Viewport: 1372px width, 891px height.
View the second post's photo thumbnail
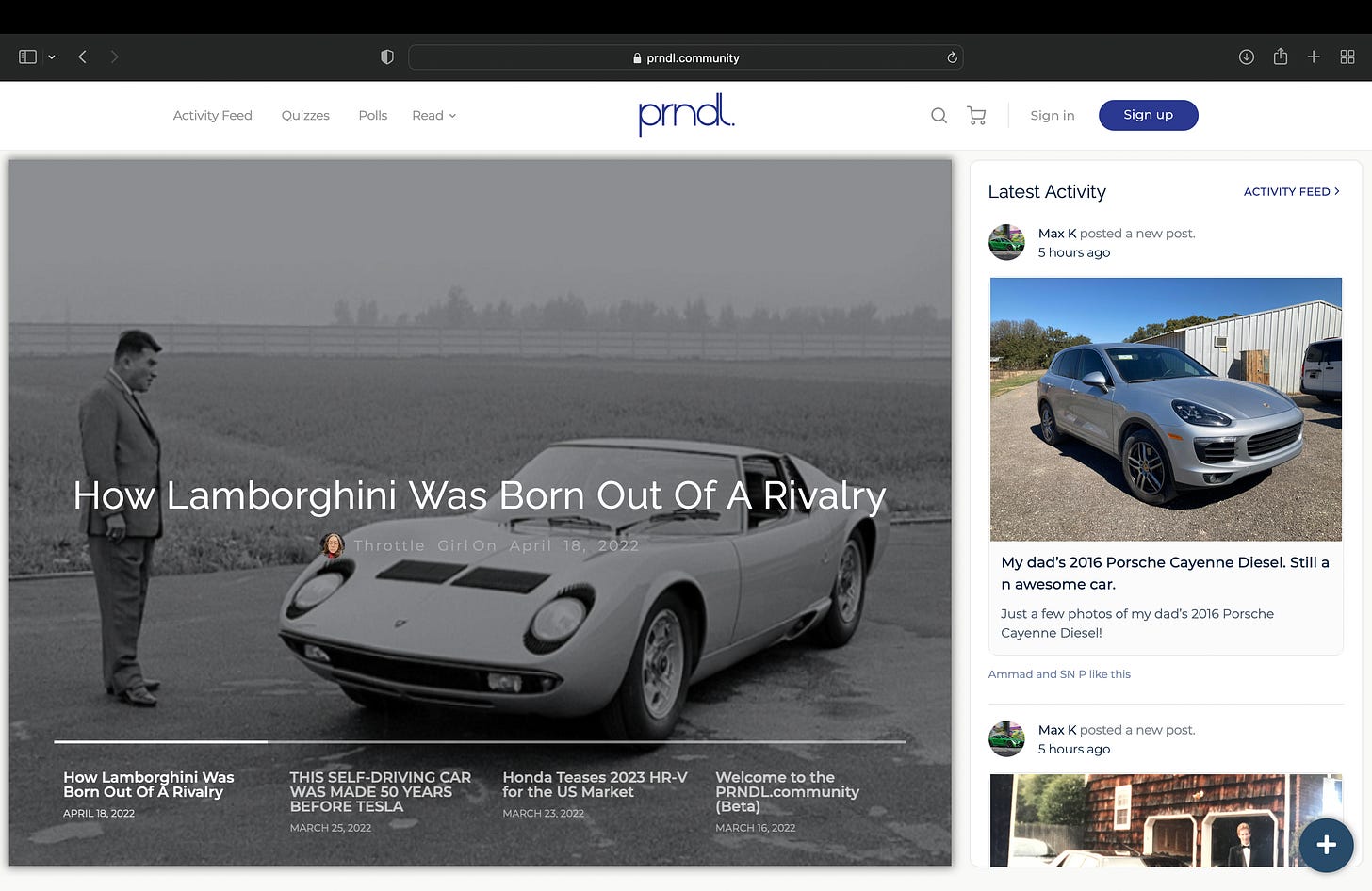pyautogui.click(x=1166, y=820)
